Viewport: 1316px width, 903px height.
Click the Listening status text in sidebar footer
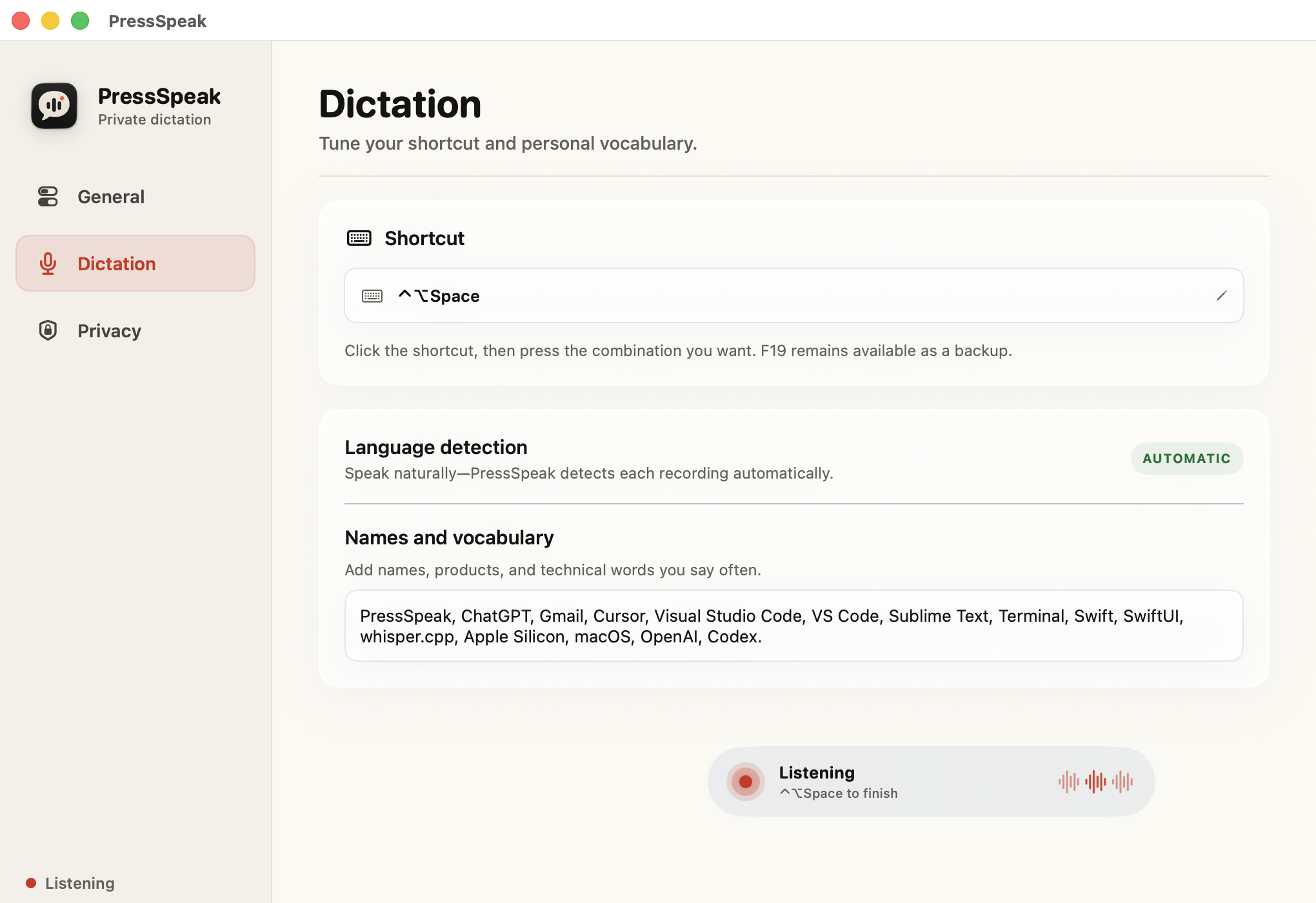(80, 883)
